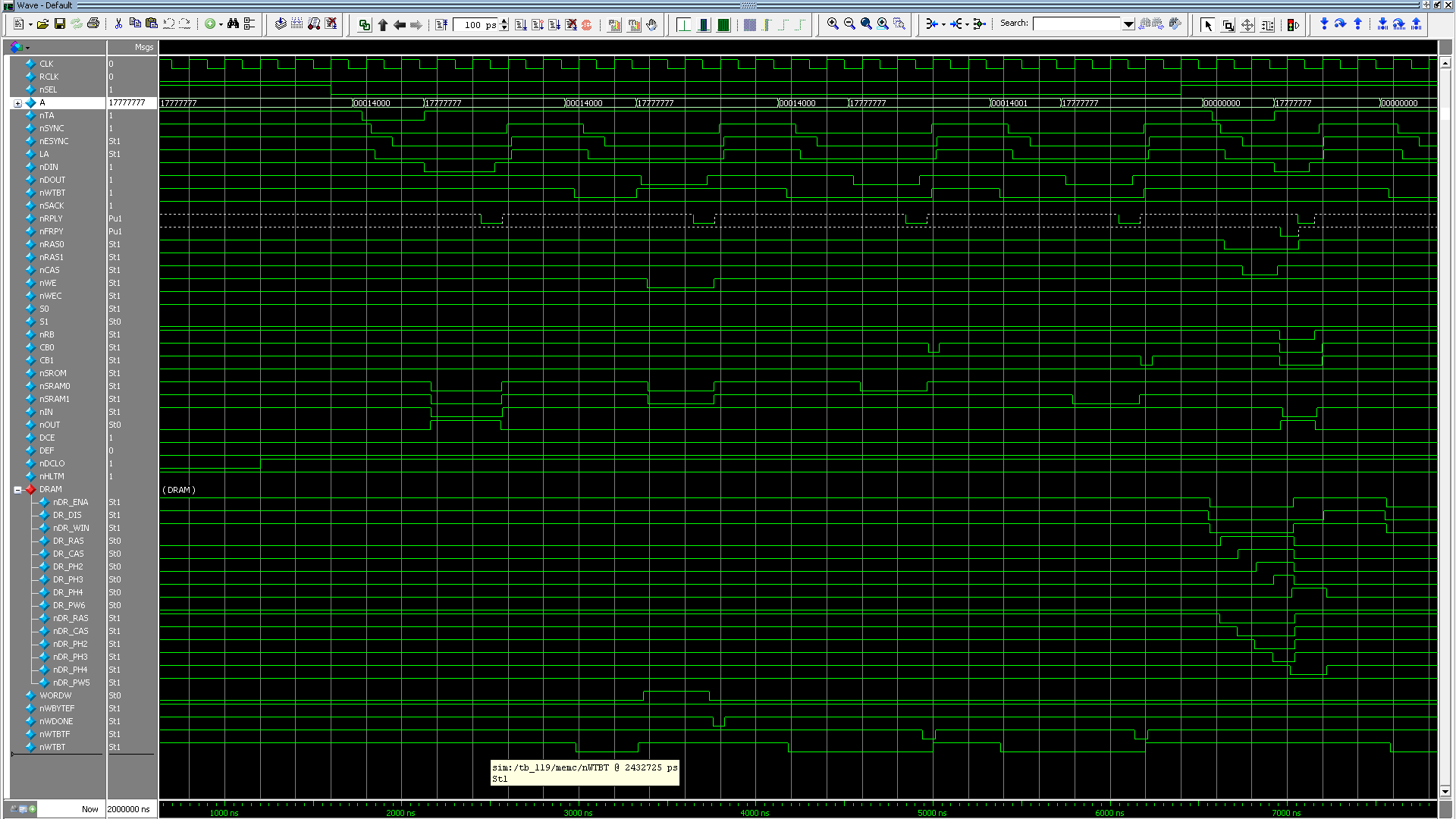The width and height of the screenshot is (1456, 819).
Task: Open the Search field dropdown arrow
Action: pos(1128,24)
